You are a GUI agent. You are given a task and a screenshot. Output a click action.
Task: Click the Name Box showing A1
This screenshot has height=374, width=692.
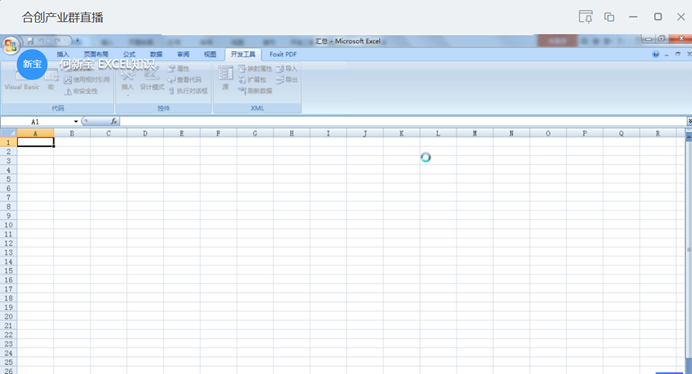[35, 121]
